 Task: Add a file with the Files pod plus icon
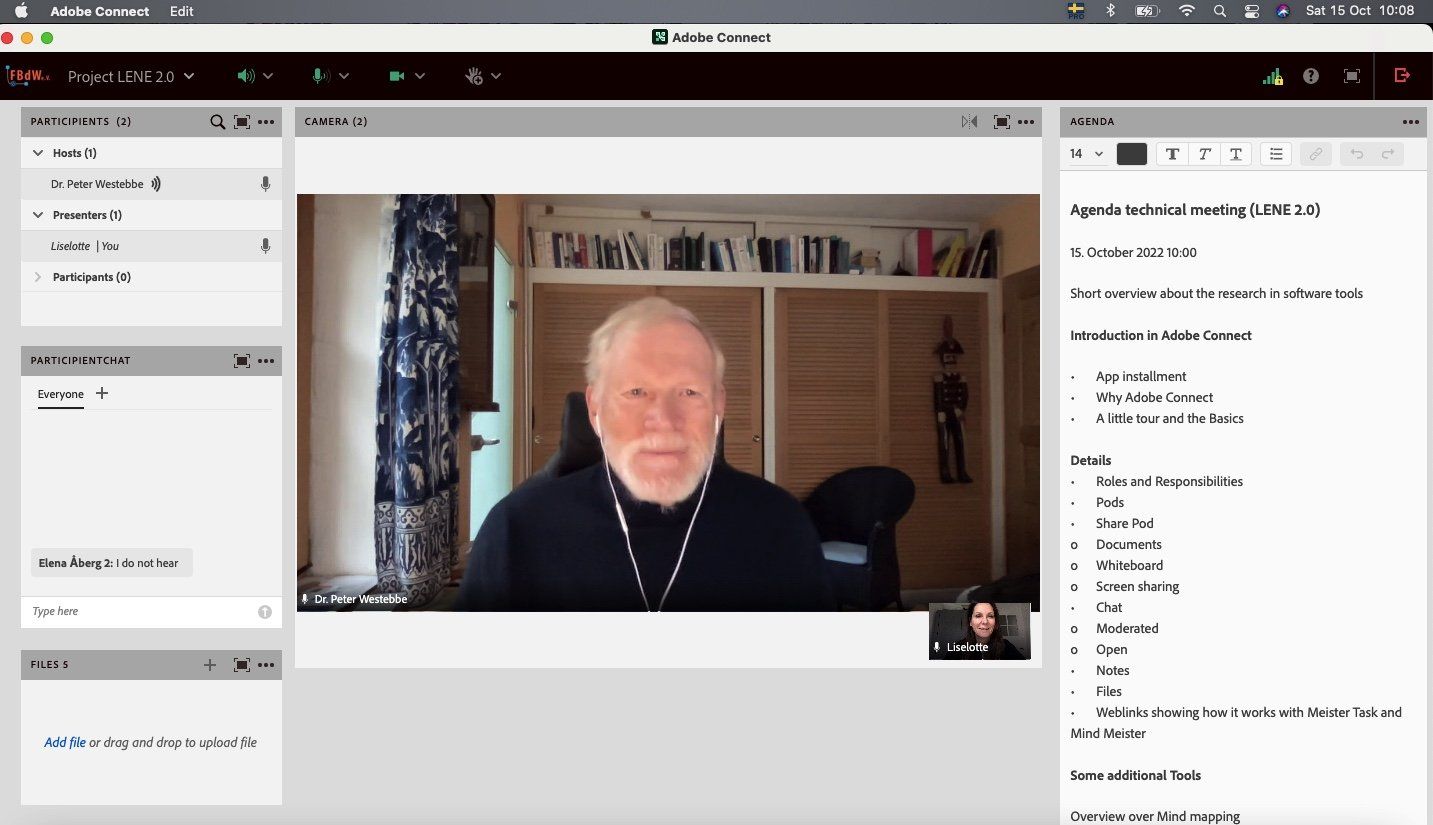pyautogui.click(x=210, y=665)
